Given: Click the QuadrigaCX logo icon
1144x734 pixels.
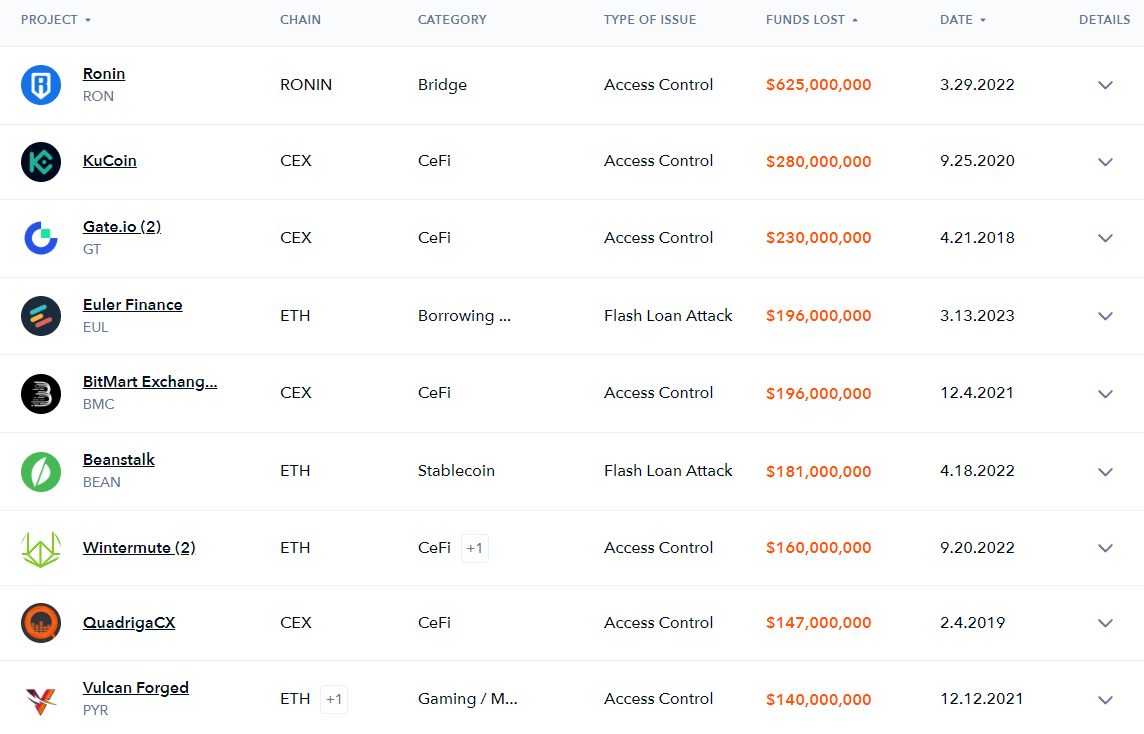Looking at the screenshot, I should point(41,623).
